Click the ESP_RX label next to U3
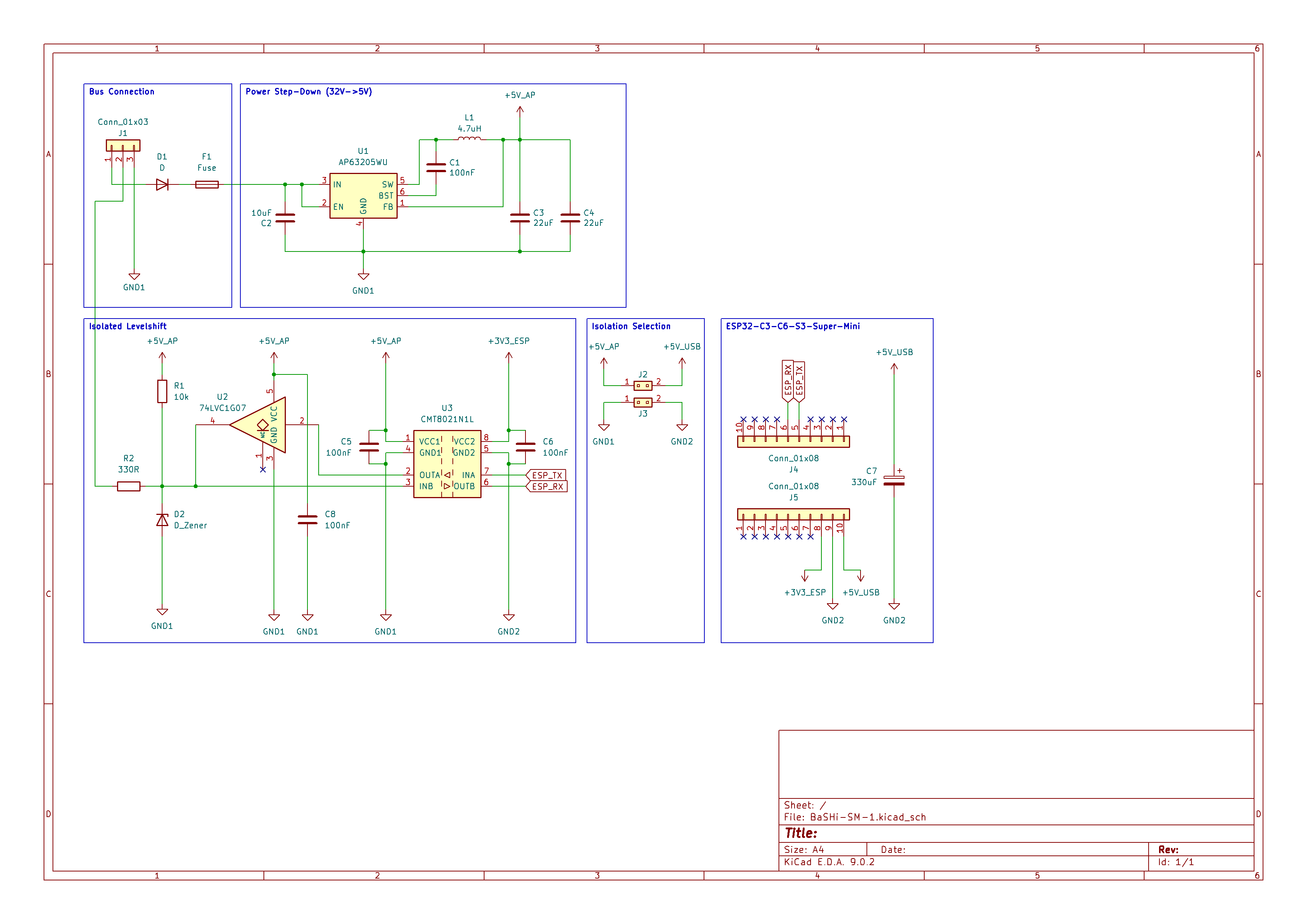Image resolution: width=1307 pixels, height=924 pixels. tap(546, 487)
